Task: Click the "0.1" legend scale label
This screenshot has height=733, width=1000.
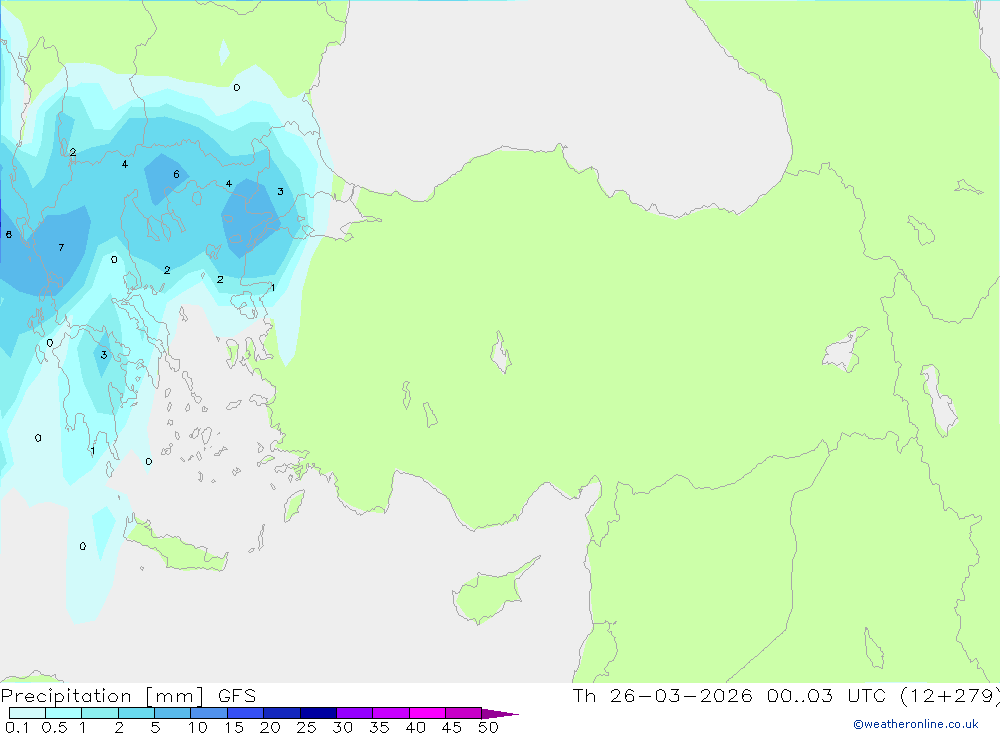Action: [17, 727]
